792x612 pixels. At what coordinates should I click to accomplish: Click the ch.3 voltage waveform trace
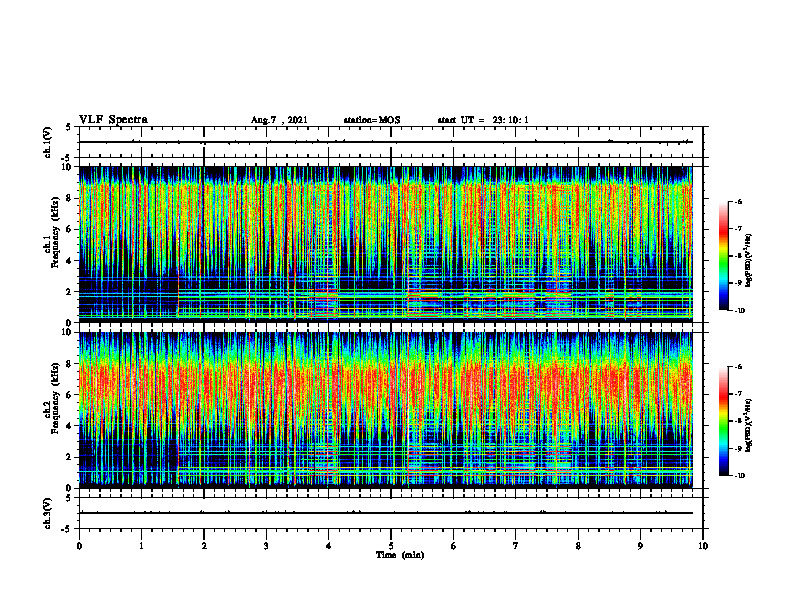pos(385,513)
